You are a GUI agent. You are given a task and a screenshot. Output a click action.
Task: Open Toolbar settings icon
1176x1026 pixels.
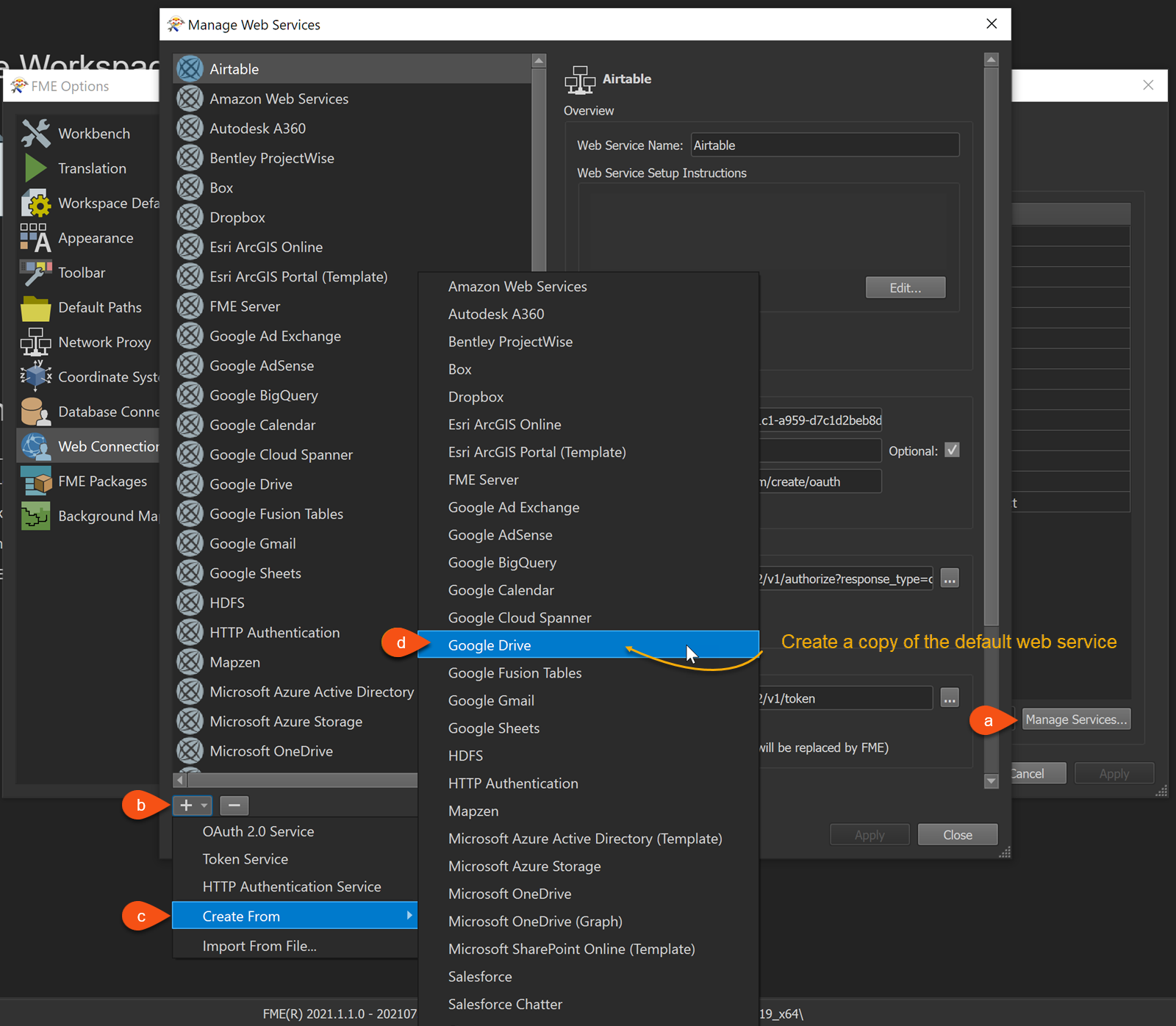coord(35,273)
